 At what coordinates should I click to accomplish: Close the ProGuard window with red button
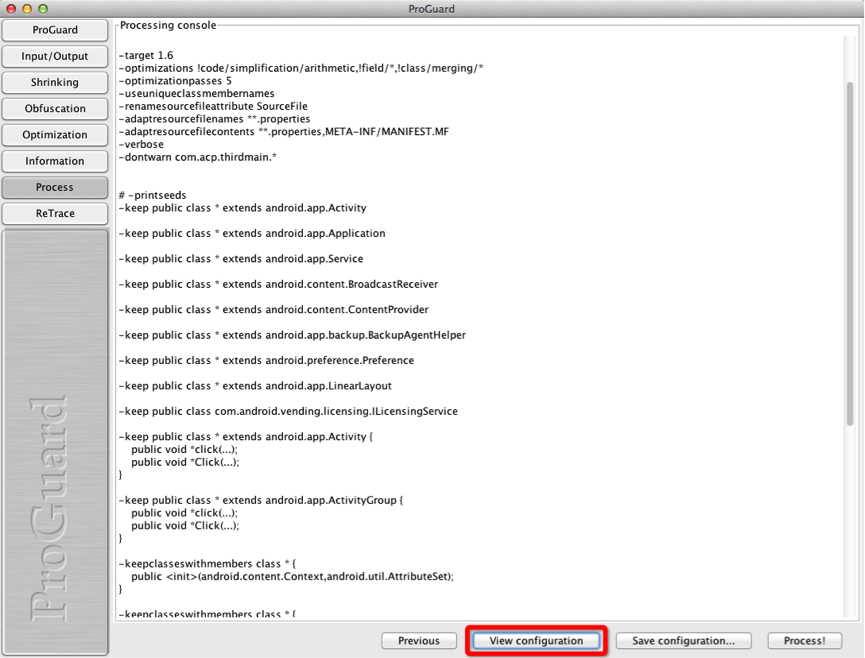pos(11,9)
